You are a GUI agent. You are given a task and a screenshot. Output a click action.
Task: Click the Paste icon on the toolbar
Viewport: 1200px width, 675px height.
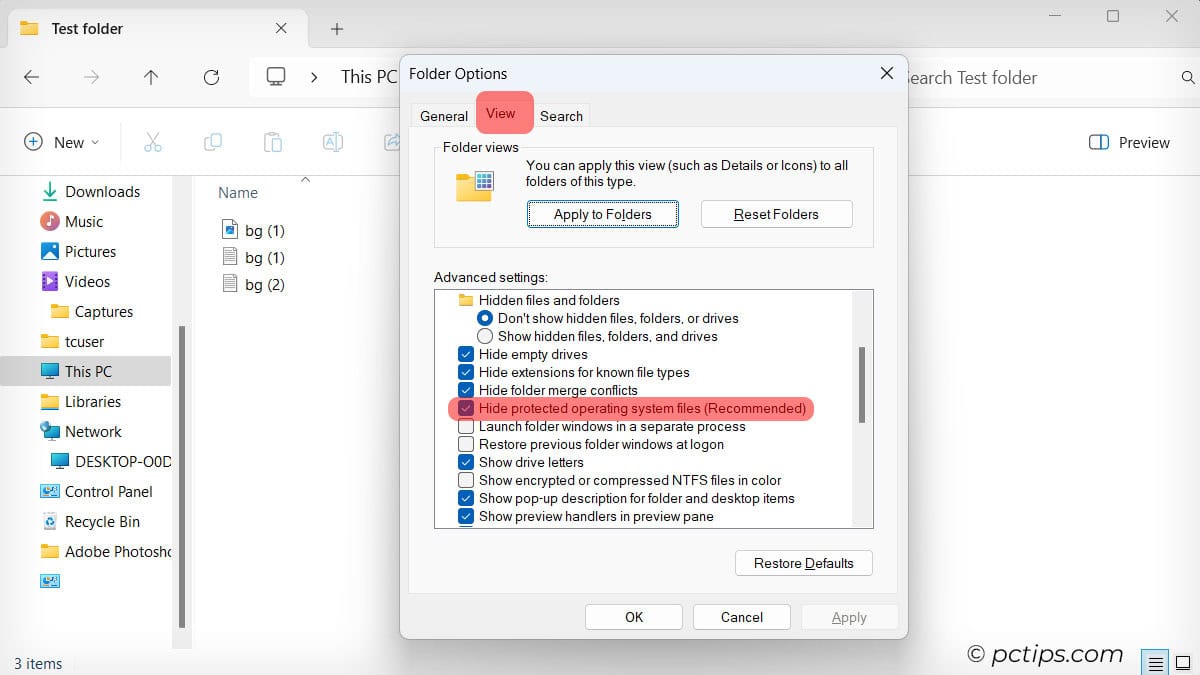[272, 142]
